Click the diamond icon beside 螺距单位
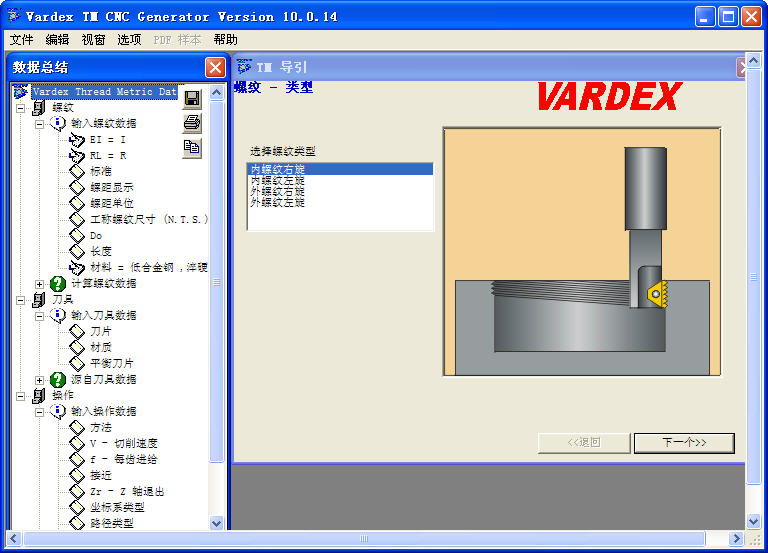This screenshot has height=553, width=768. [x=77, y=203]
